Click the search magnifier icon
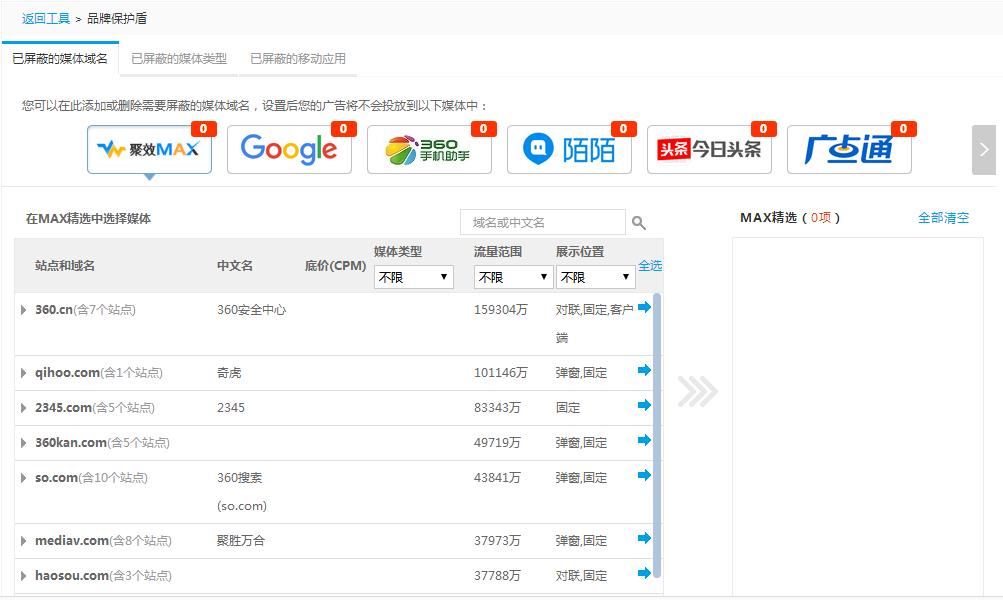The width and height of the screenshot is (1003, 600). [639, 223]
